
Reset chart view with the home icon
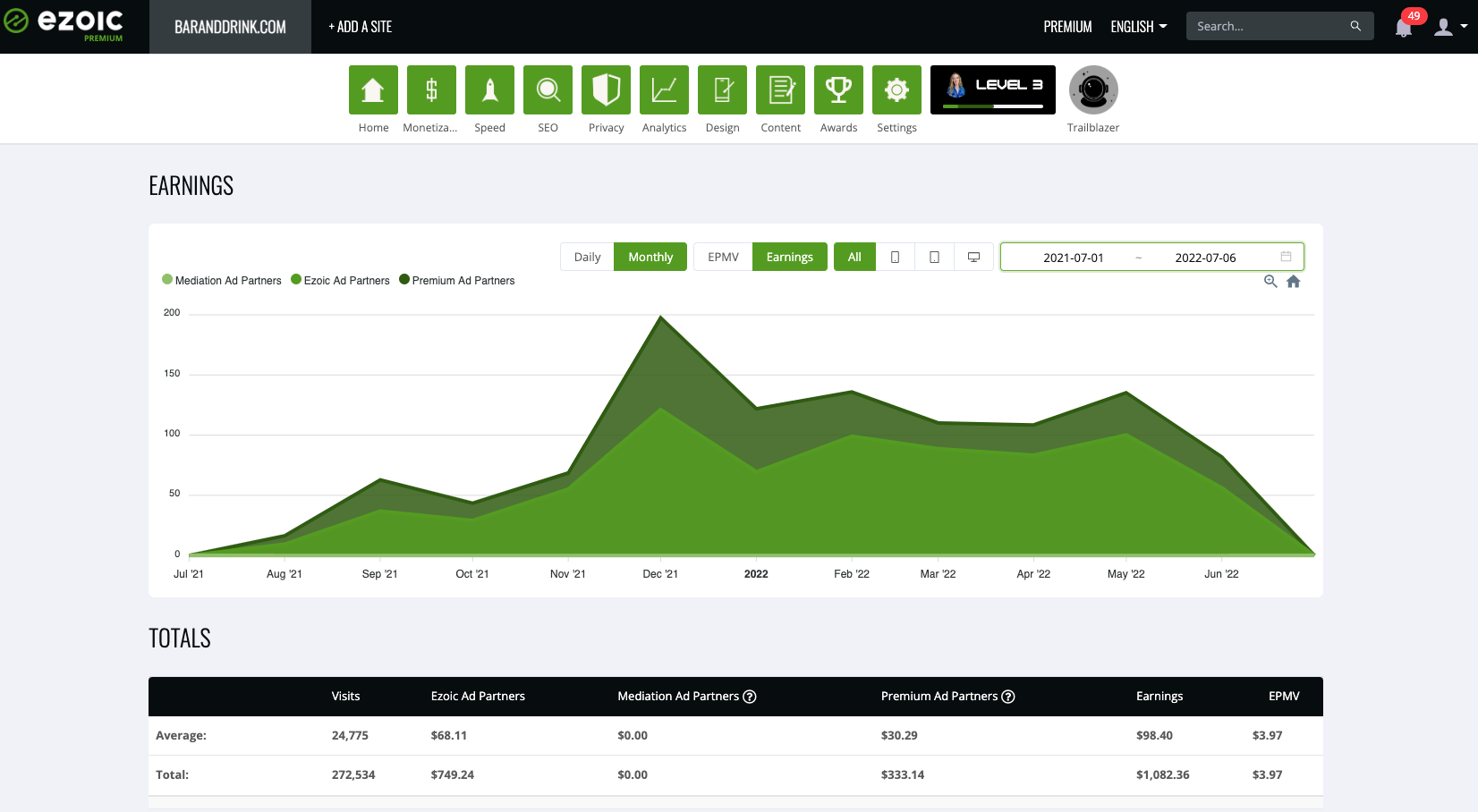1294,282
